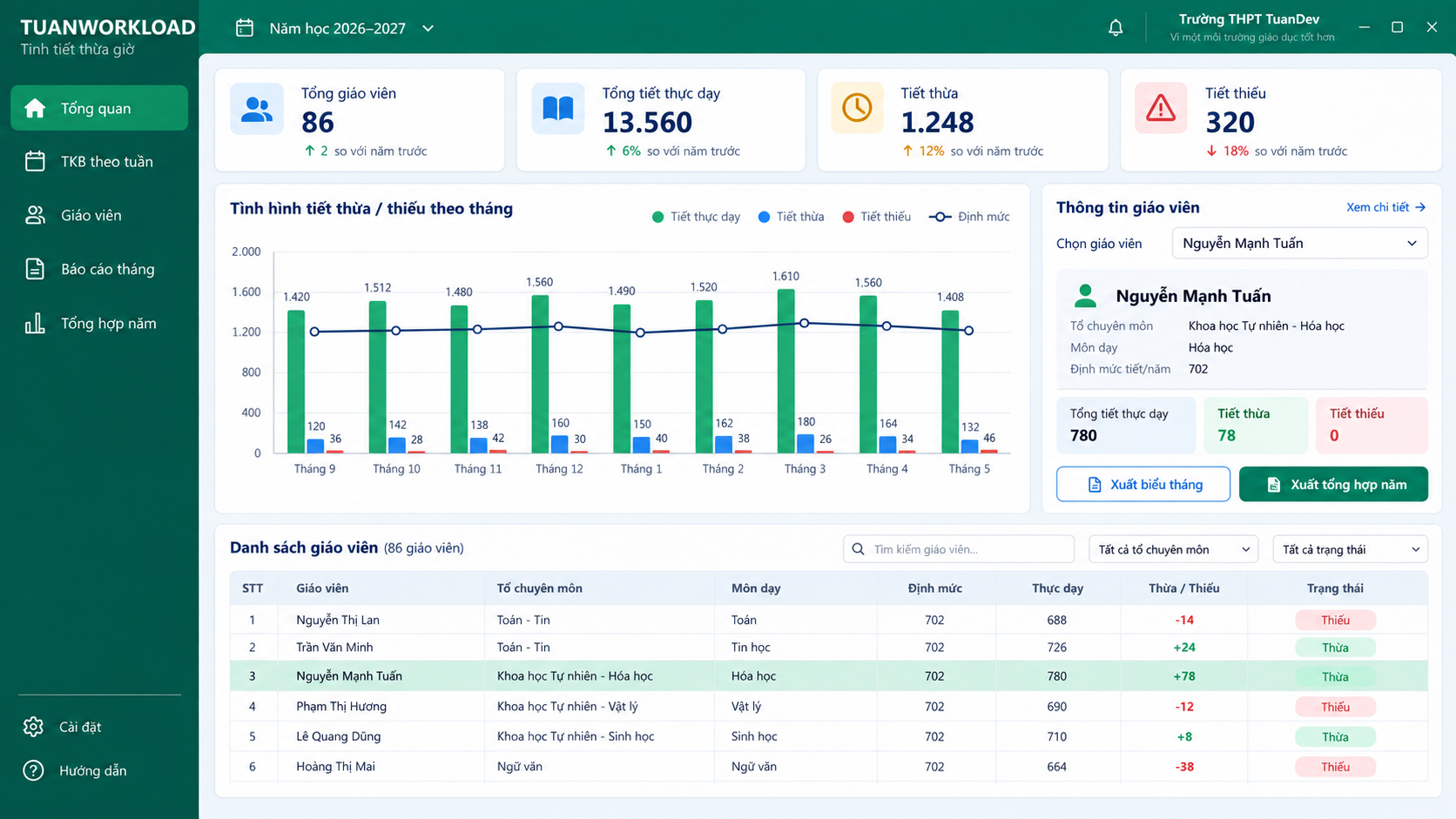This screenshot has width=1456, height=819.
Task: Click the Tháng 3 green bar
Action: 785,371
